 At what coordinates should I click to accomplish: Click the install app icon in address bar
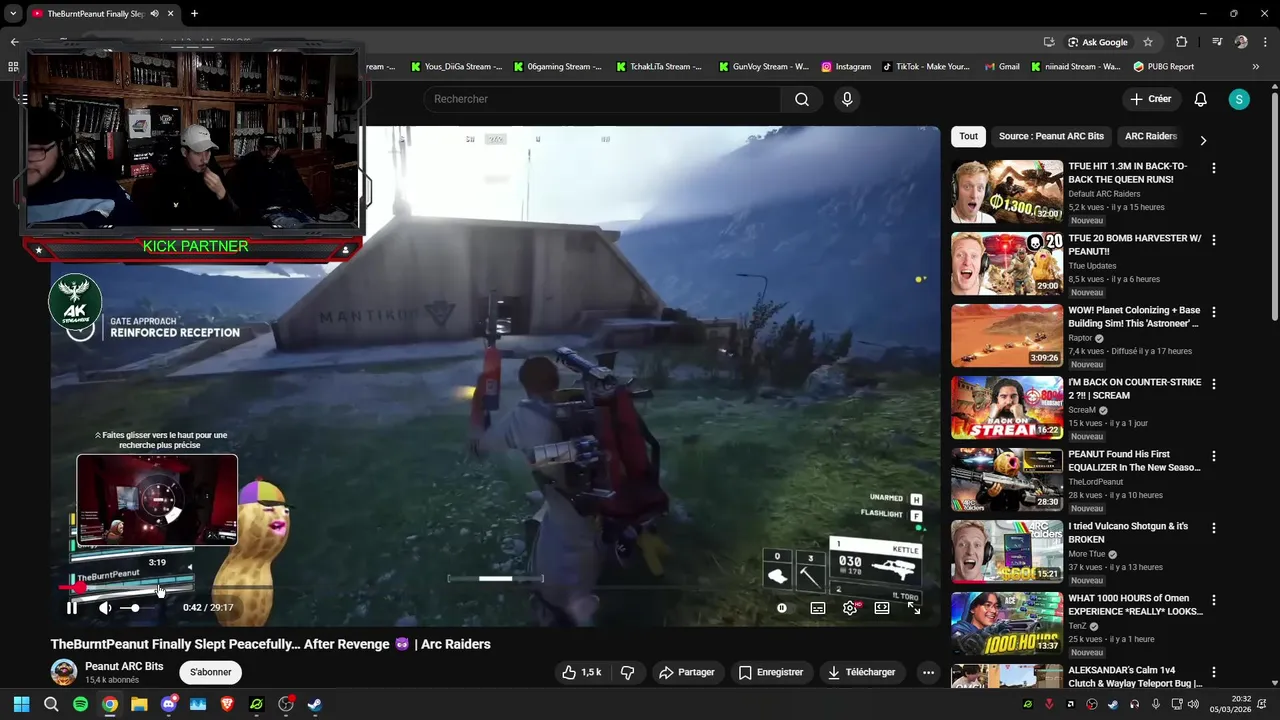1049,42
